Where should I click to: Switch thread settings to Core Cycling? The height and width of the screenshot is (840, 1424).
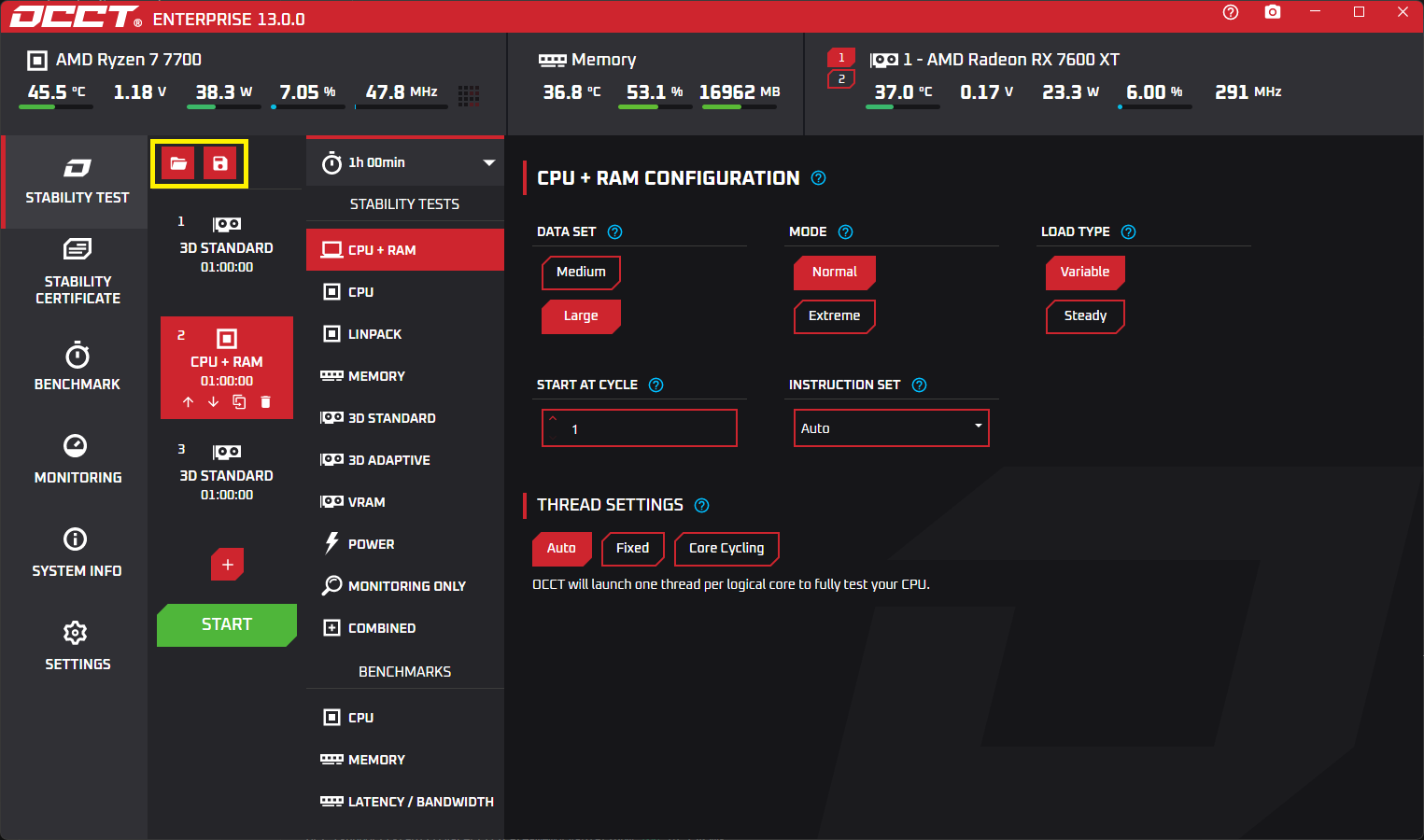click(x=726, y=548)
